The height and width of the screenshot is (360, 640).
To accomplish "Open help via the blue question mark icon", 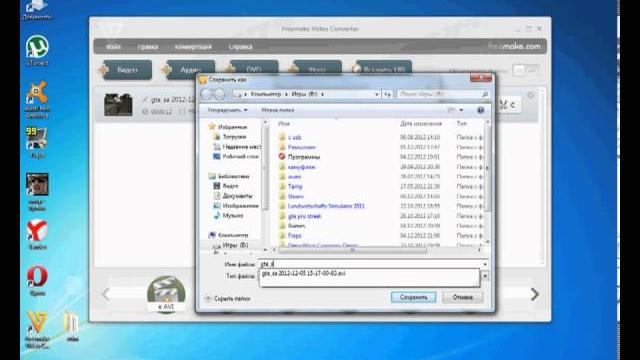I will pyautogui.click(x=480, y=110).
